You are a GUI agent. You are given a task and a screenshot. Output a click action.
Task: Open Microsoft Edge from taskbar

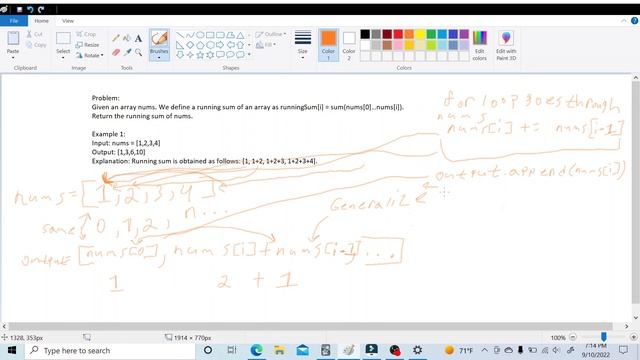[256, 350]
